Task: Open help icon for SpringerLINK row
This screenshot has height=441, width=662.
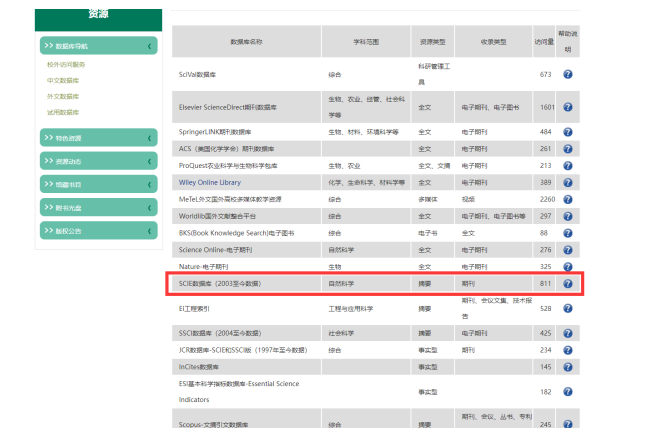Action: 567,132
